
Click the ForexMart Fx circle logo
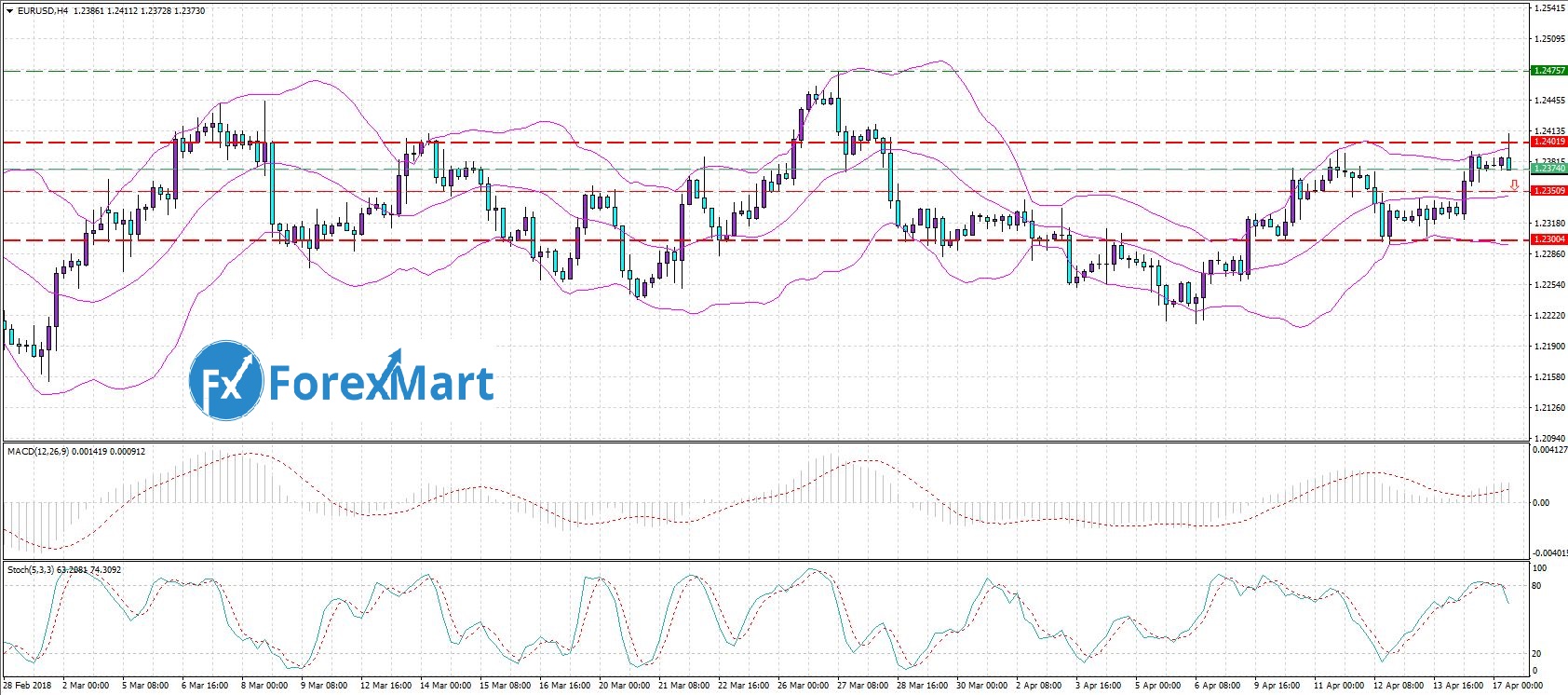(225, 380)
